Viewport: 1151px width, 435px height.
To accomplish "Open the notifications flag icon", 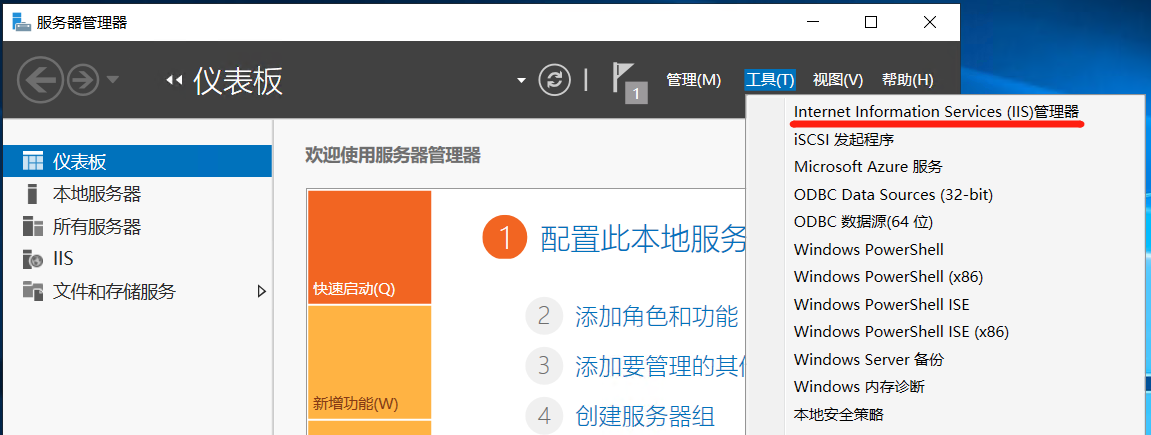I will tap(629, 82).
